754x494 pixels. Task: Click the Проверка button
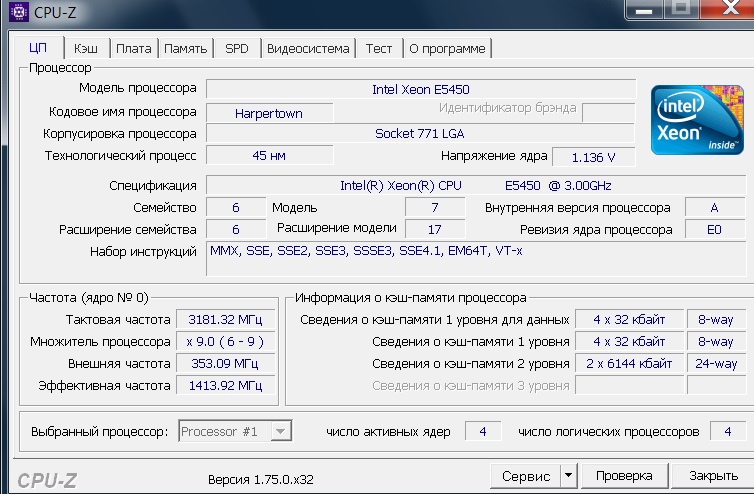tap(624, 475)
